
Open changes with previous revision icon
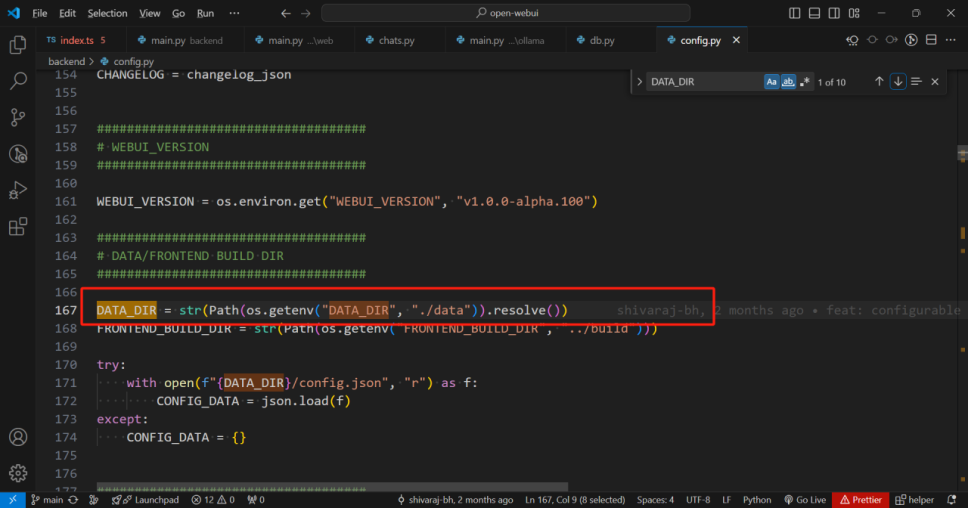[853, 40]
